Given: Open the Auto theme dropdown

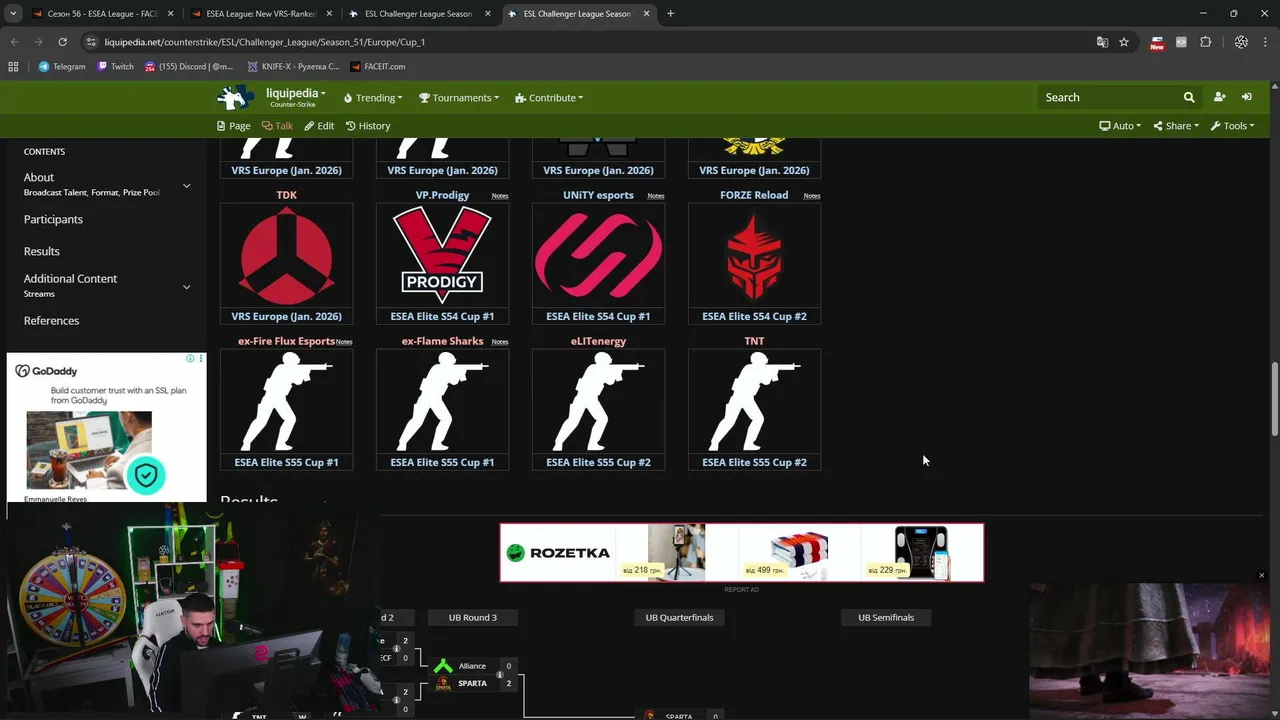Looking at the screenshot, I should [x=1120, y=126].
